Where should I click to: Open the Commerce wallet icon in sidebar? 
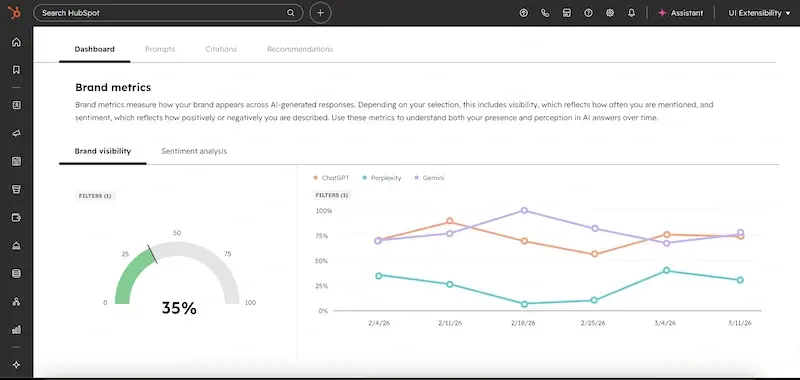coord(16,217)
